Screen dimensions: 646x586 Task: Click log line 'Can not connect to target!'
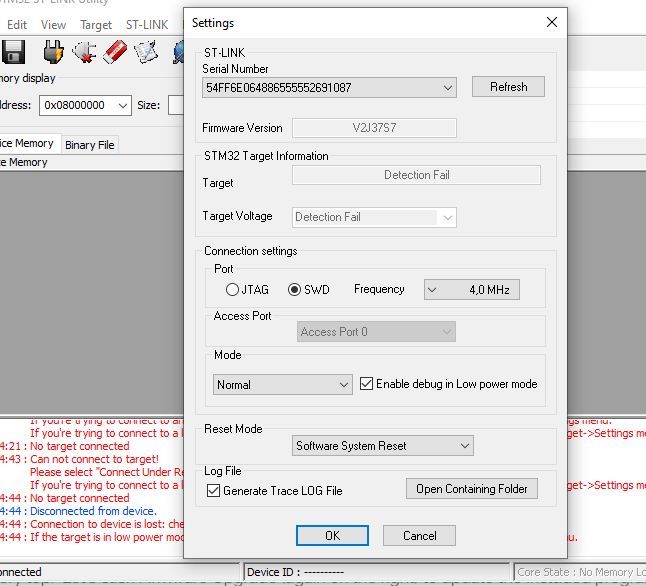(94, 459)
